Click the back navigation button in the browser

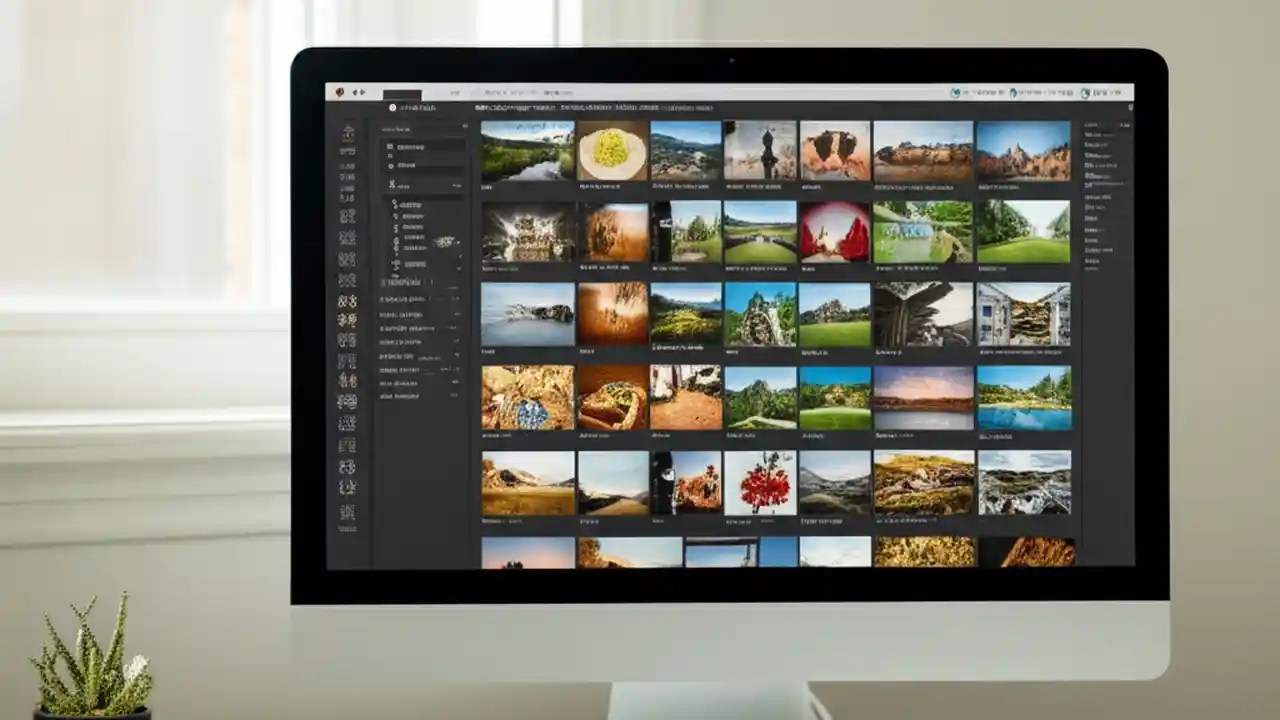tap(355, 92)
